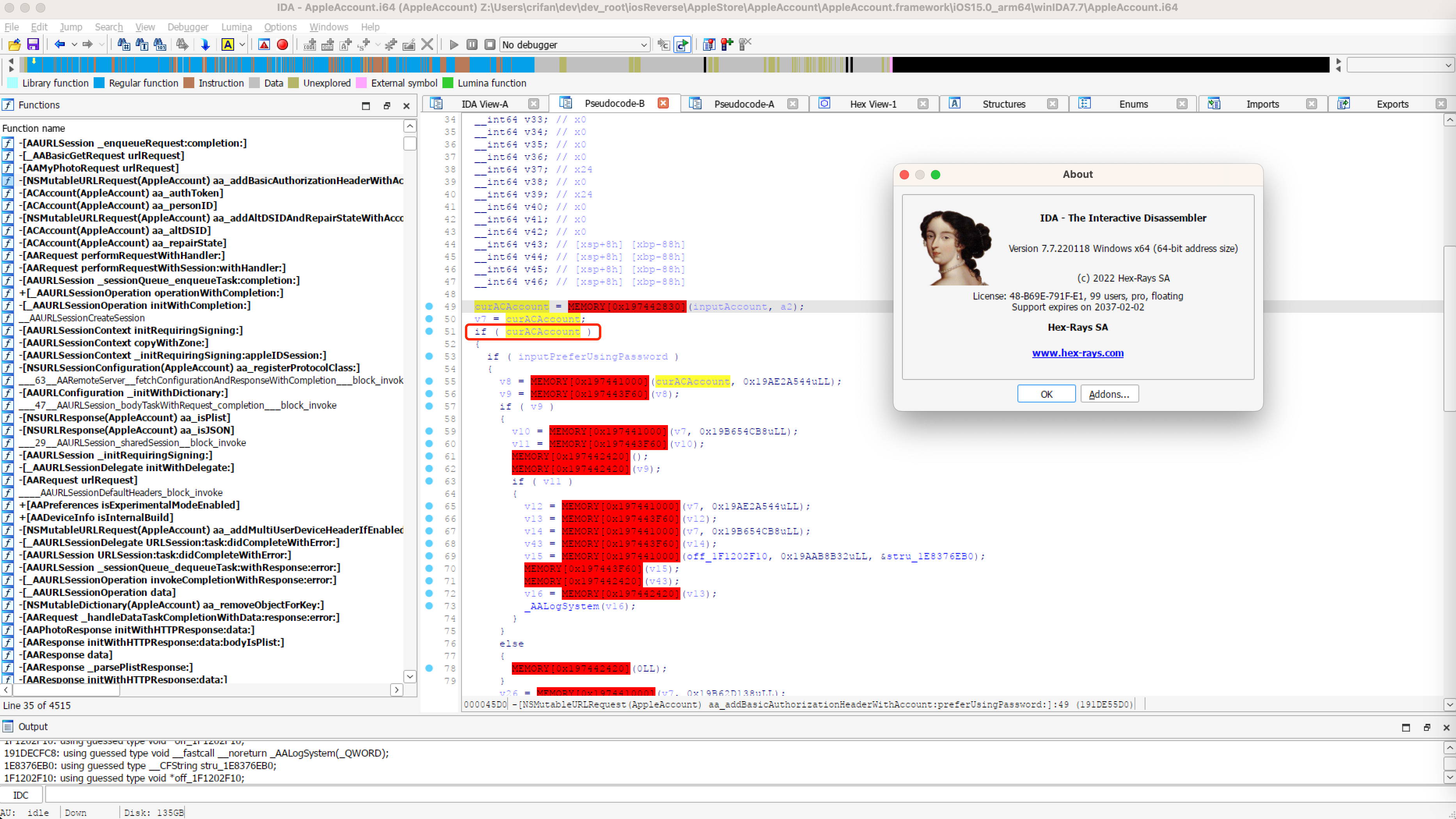Open the dropdown beside the yellow A icon
Image resolution: width=1456 pixels, height=819 pixels.
click(x=242, y=44)
